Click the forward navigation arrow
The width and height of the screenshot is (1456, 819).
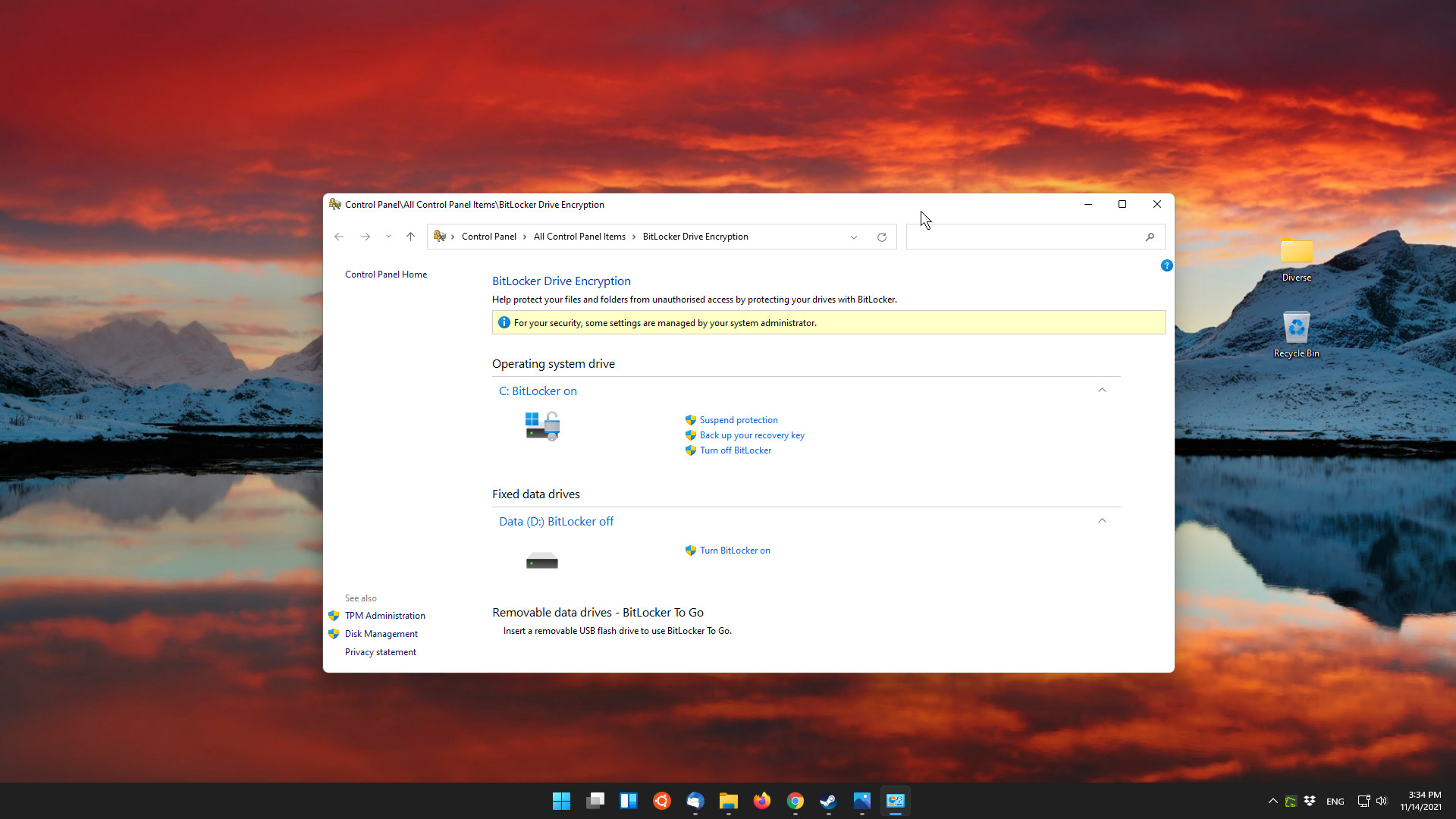[x=366, y=237]
